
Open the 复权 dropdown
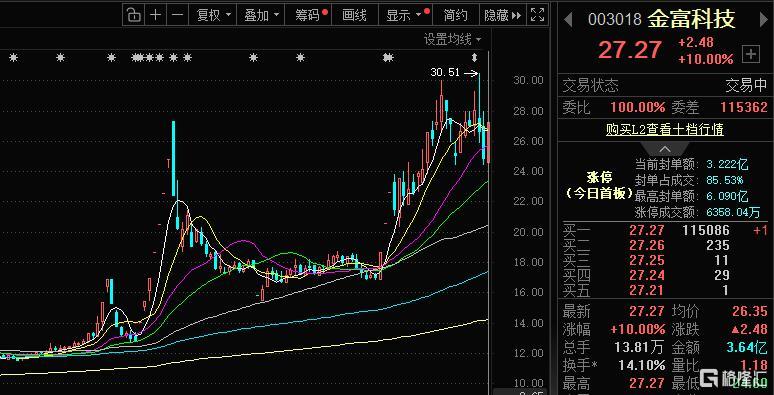213,15
